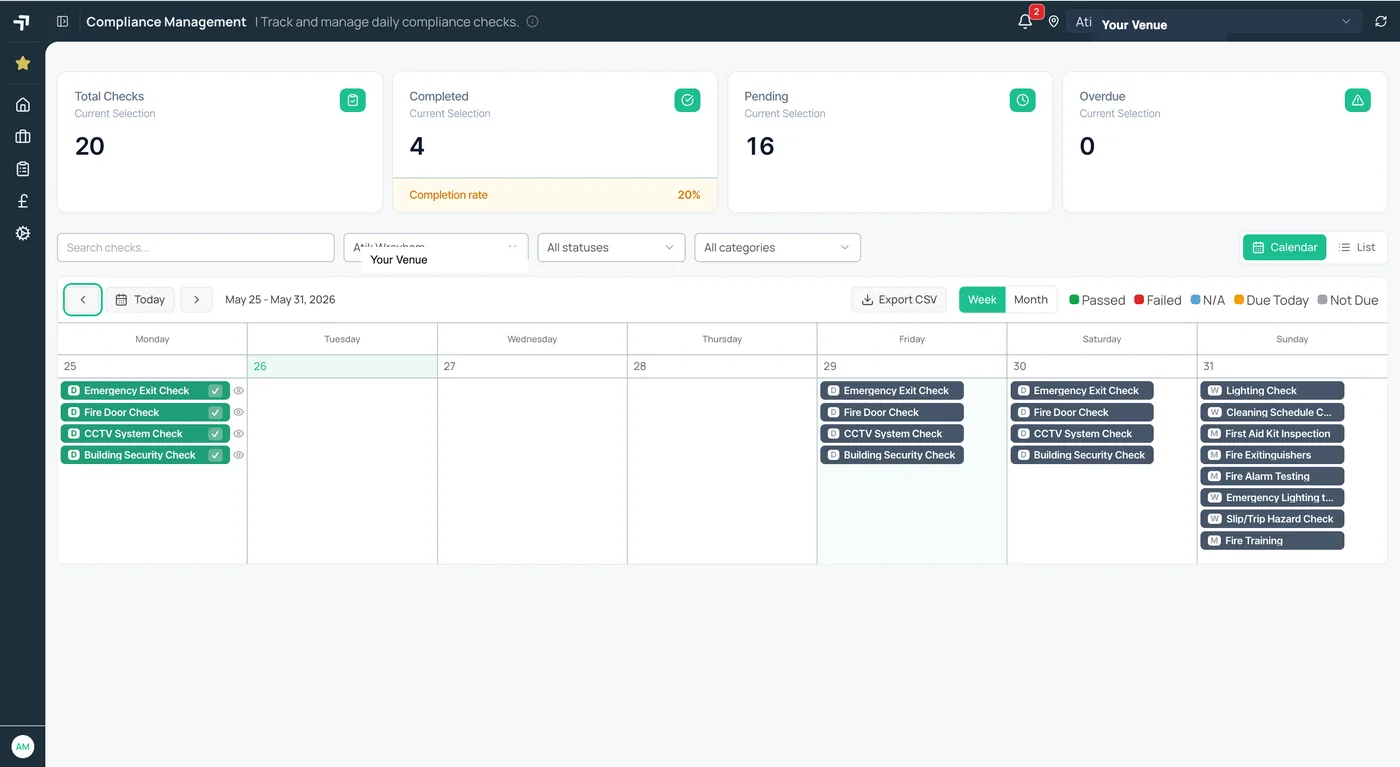Screen dimensions: 1400x767
Task: Open notifications bell with badge
Action: pyautogui.click(x=1025, y=21)
